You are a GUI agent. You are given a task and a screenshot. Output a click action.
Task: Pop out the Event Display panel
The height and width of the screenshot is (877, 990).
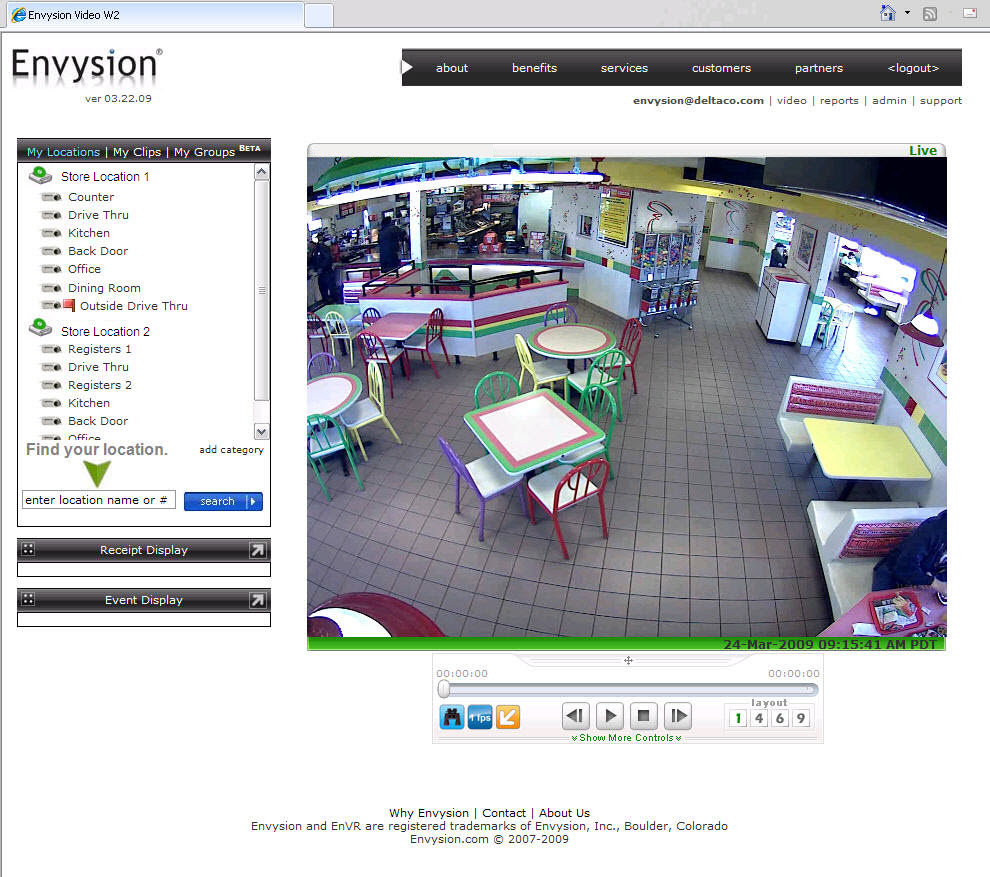(x=258, y=600)
